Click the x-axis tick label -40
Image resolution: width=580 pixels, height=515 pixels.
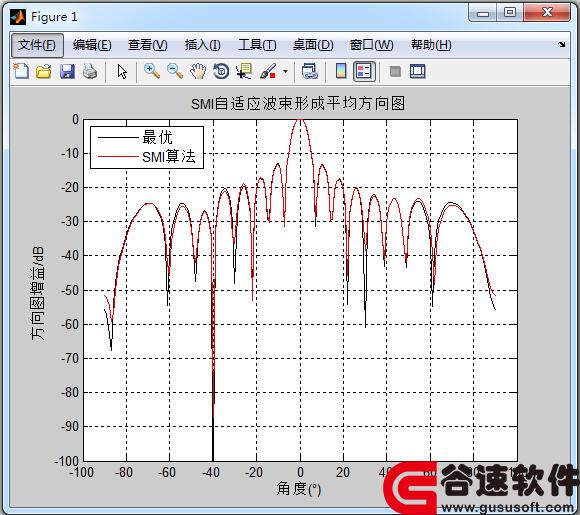[210, 472]
